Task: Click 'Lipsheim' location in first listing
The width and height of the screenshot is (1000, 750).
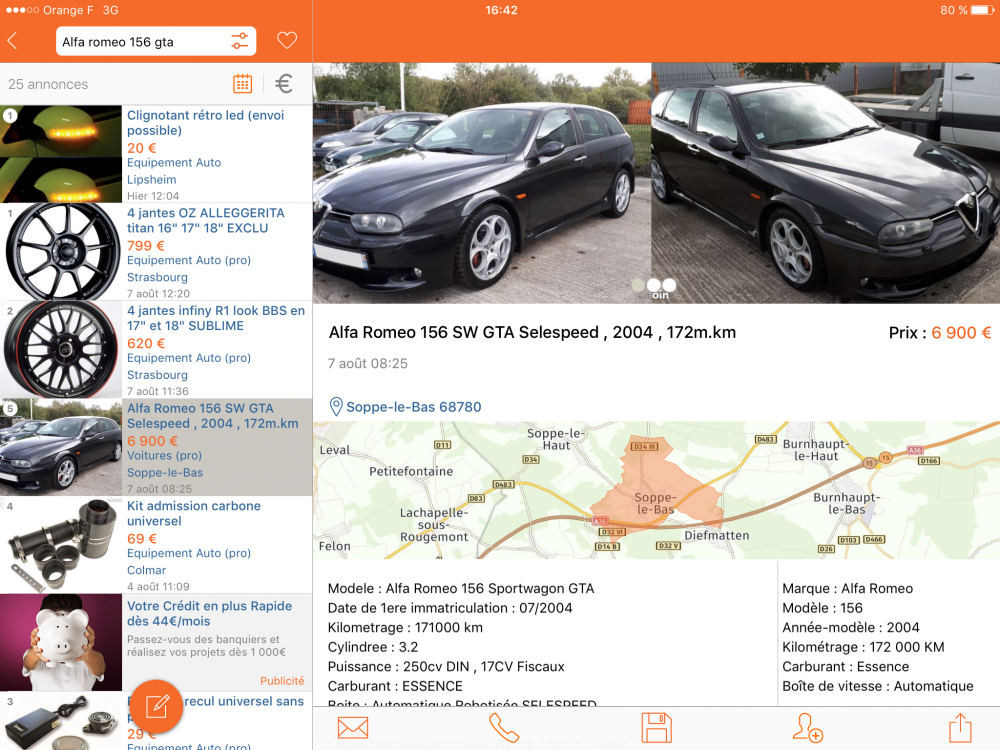Action: tap(151, 180)
